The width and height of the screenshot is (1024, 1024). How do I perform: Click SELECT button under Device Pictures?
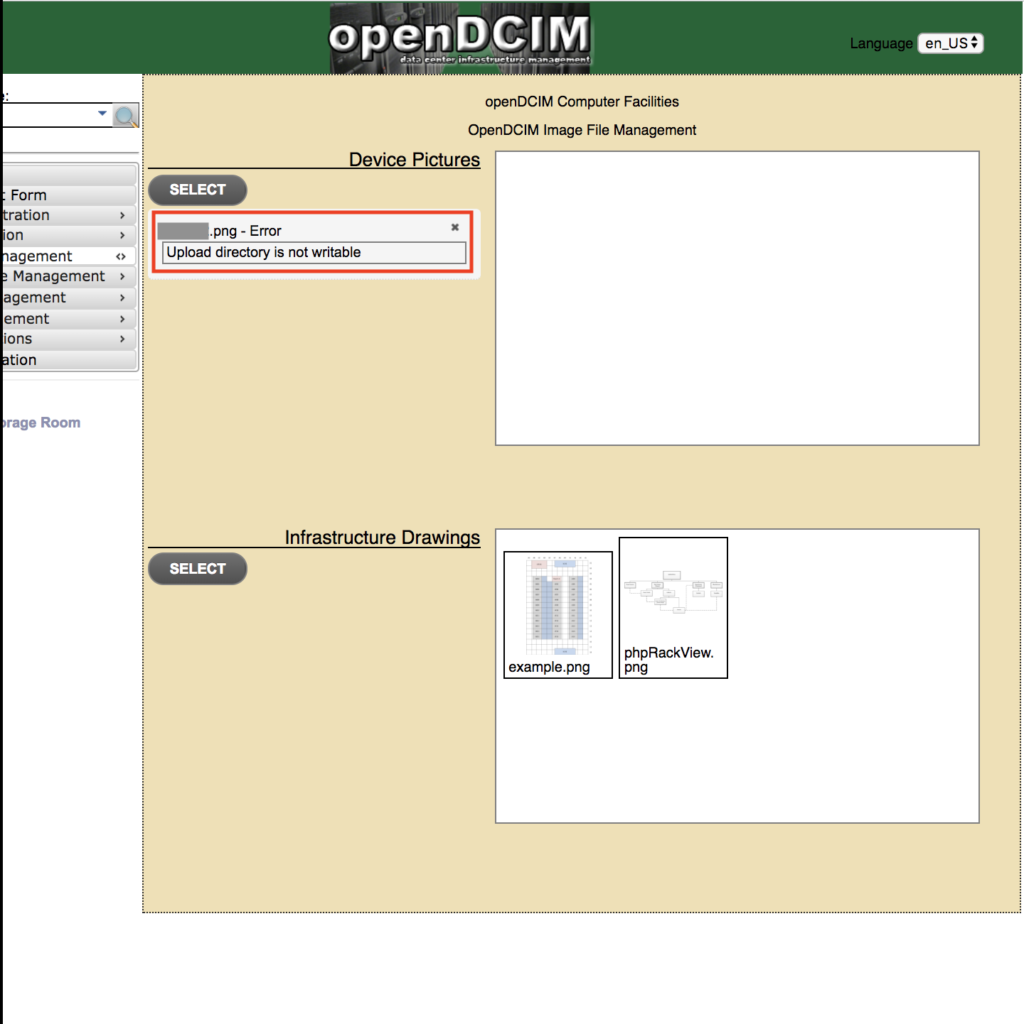click(x=197, y=190)
